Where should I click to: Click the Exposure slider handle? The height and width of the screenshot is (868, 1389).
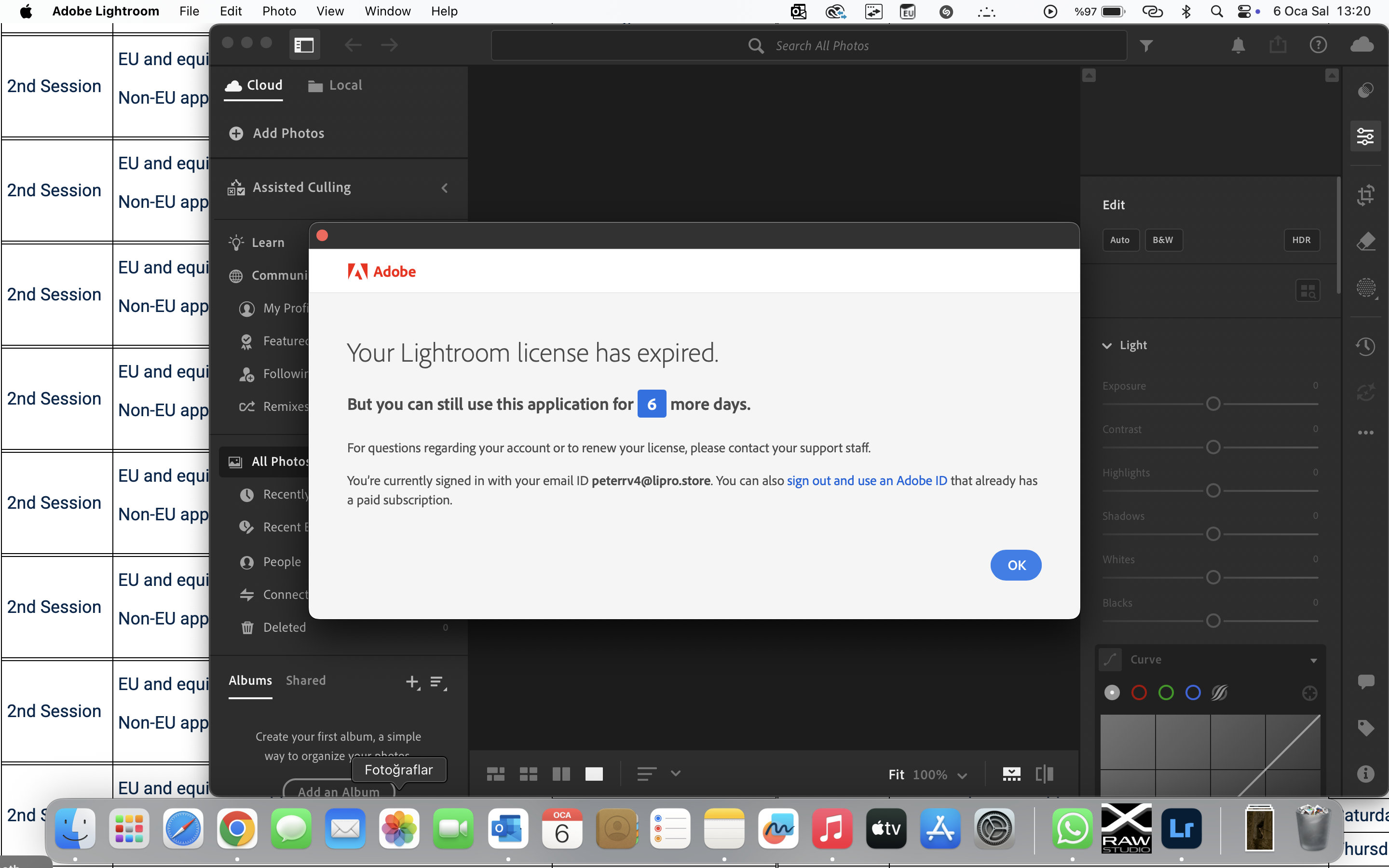click(1213, 404)
